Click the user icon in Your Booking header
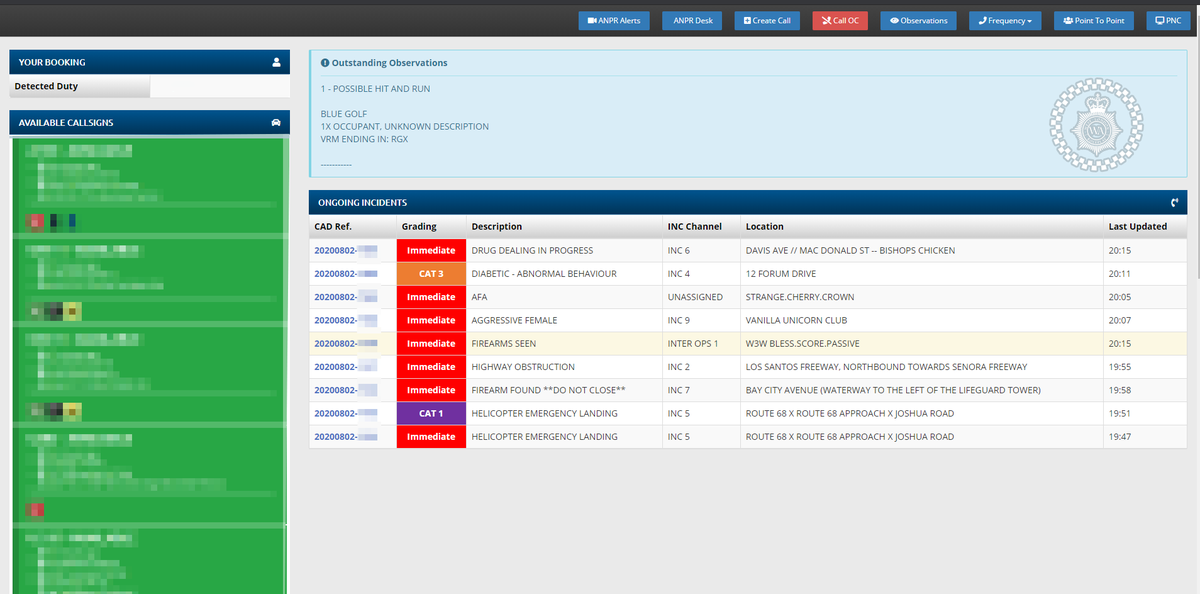Viewport: 1200px width, 594px height. (x=277, y=62)
